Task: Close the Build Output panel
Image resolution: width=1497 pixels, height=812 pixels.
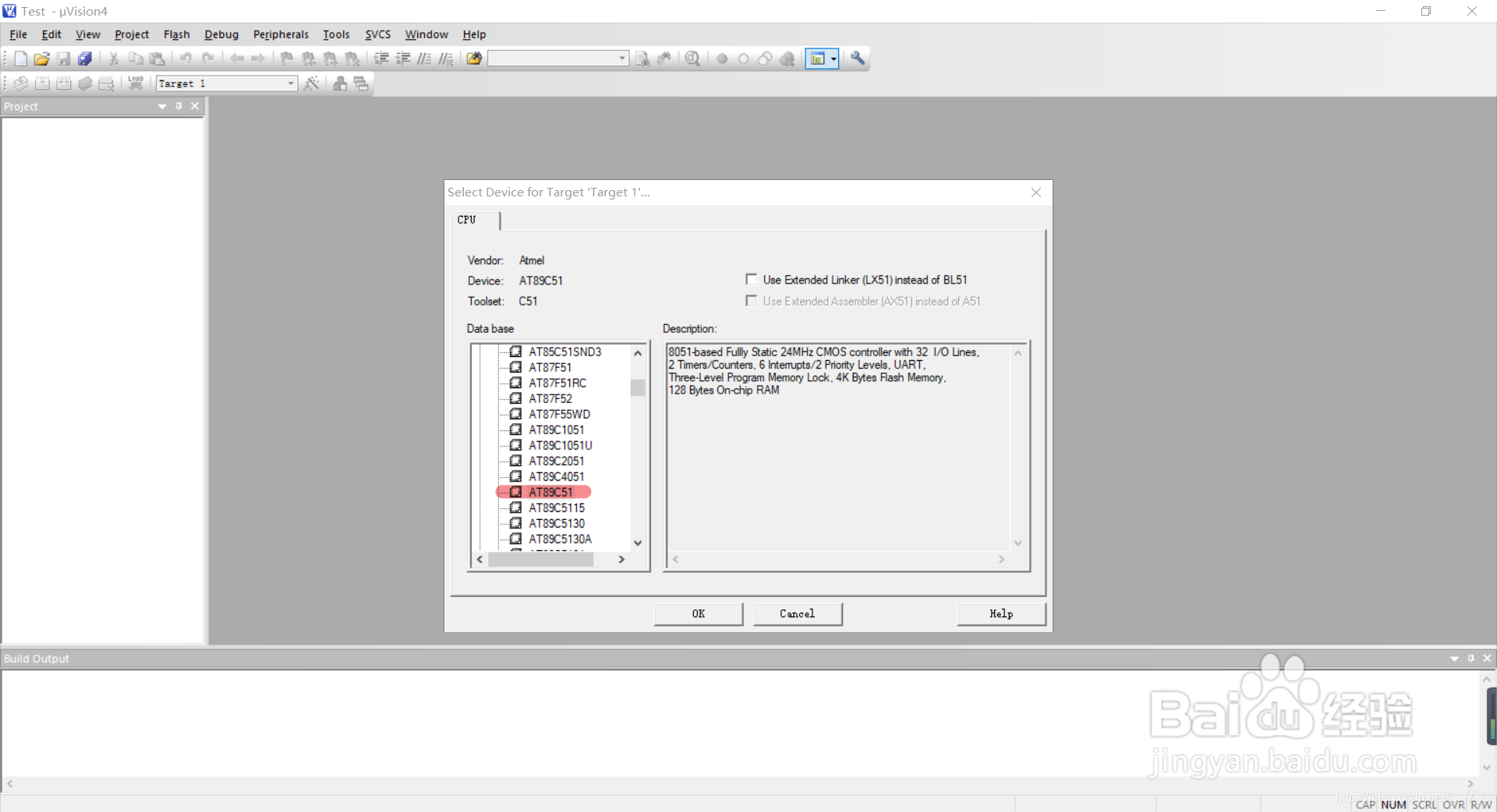Action: pyautogui.click(x=1487, y=658)
